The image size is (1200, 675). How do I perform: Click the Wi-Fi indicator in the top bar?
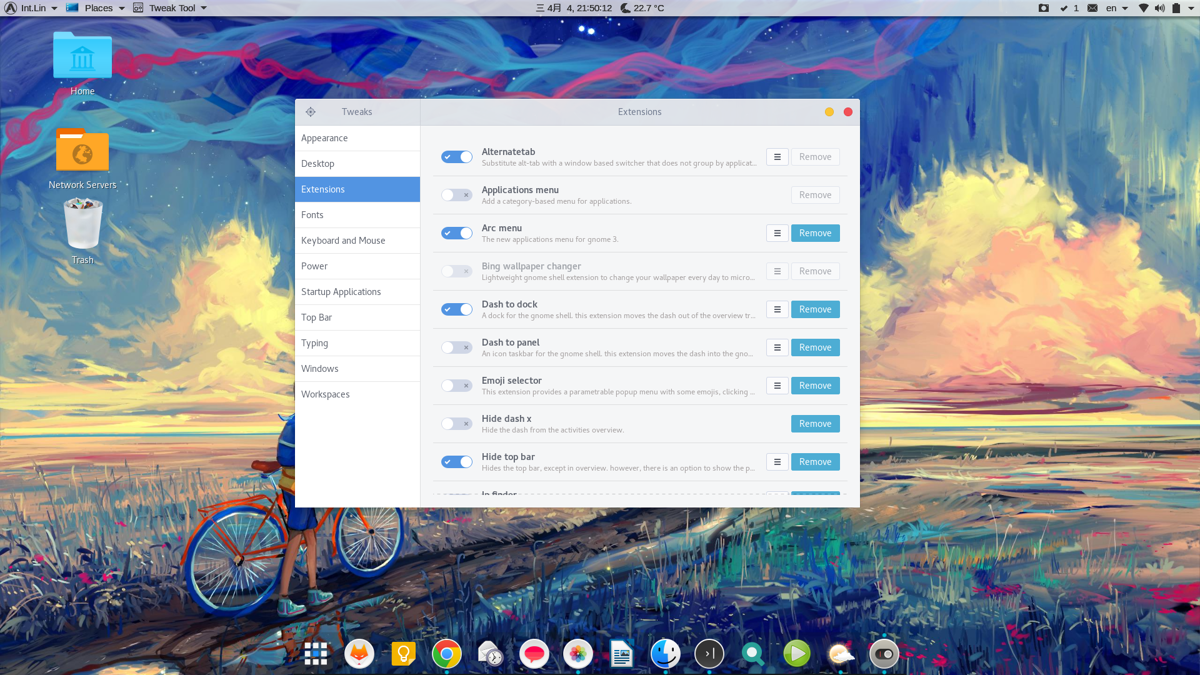point(1143,8)
